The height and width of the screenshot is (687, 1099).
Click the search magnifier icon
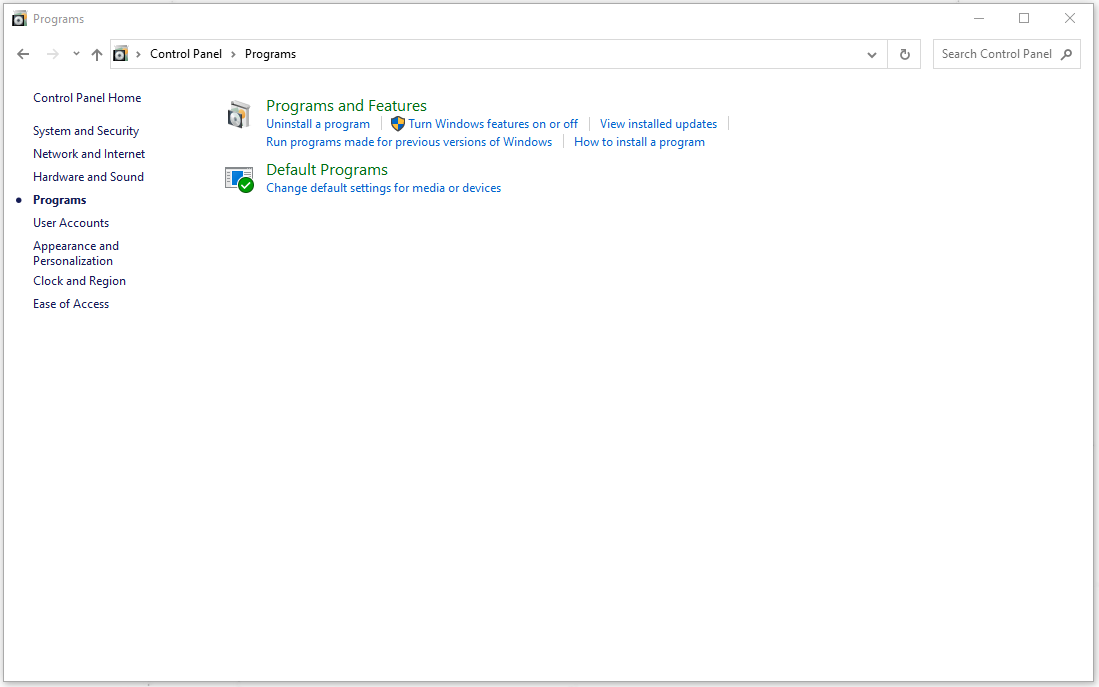(x=1066, y=54)
